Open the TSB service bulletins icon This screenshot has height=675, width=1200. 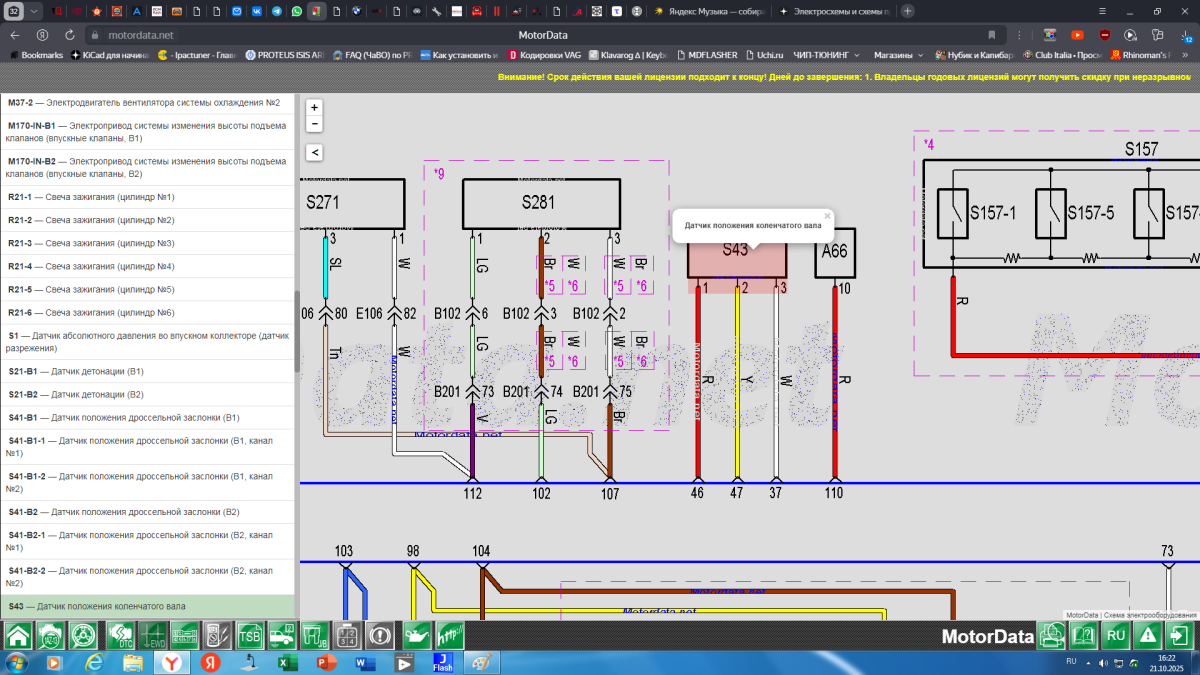(x=250, y=635)
